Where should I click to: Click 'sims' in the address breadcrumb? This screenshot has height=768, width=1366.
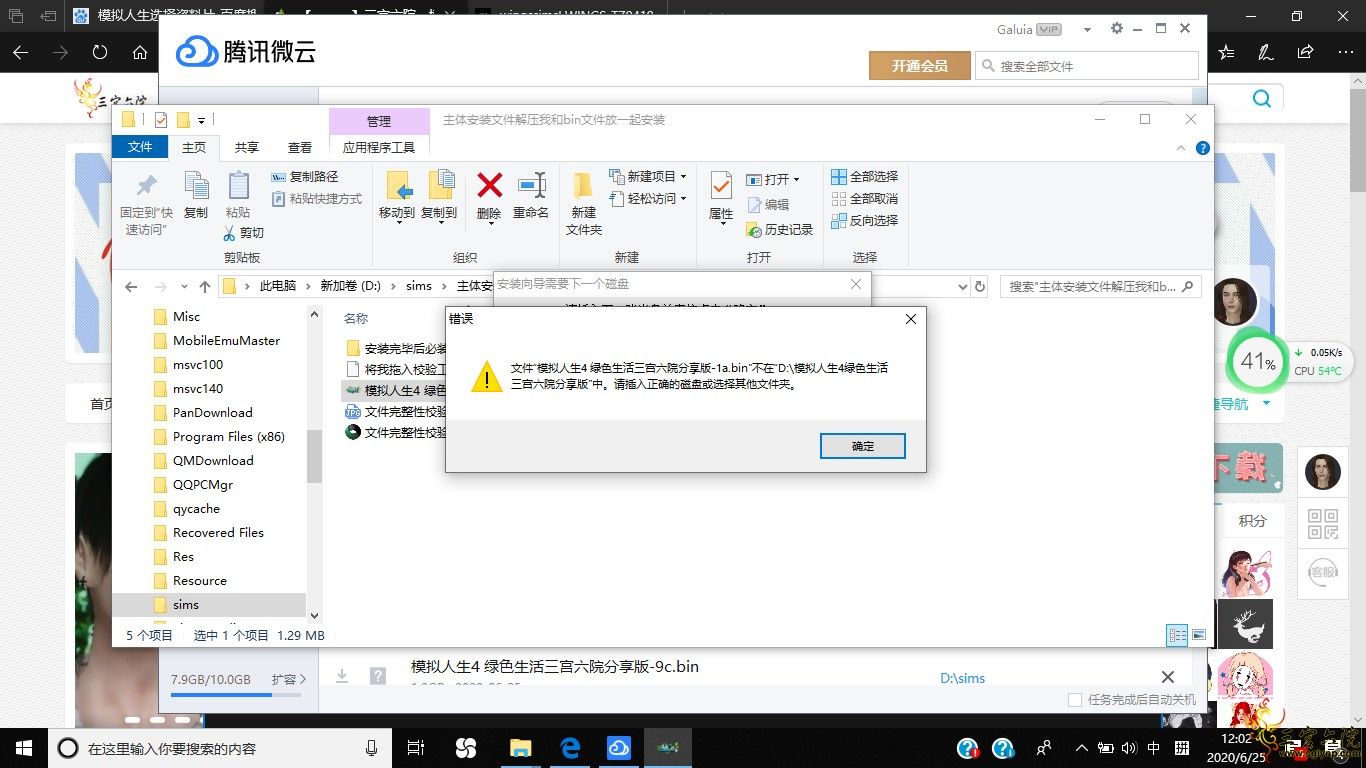tap(419, 286)
